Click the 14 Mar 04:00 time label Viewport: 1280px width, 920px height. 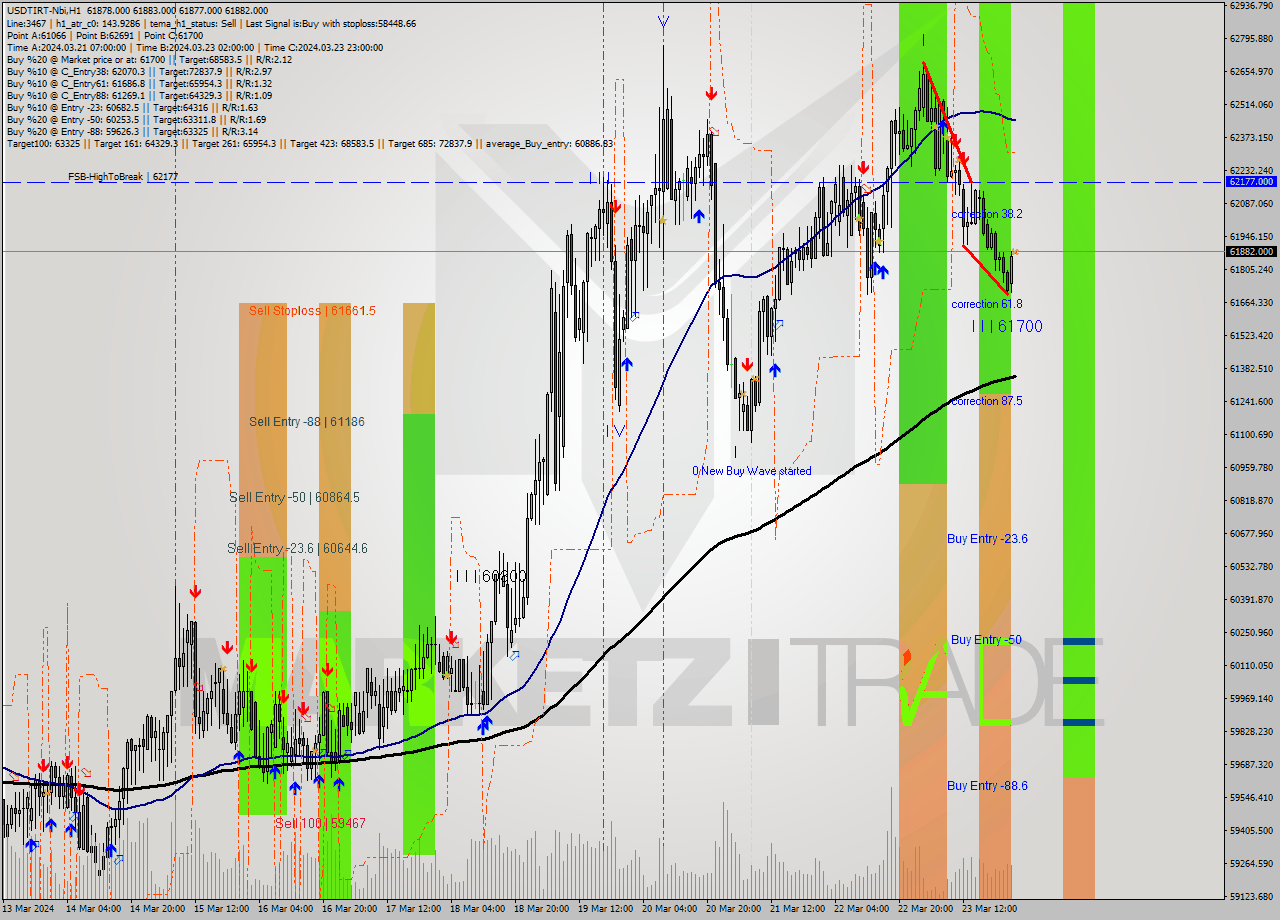click(x=93, y=909)
